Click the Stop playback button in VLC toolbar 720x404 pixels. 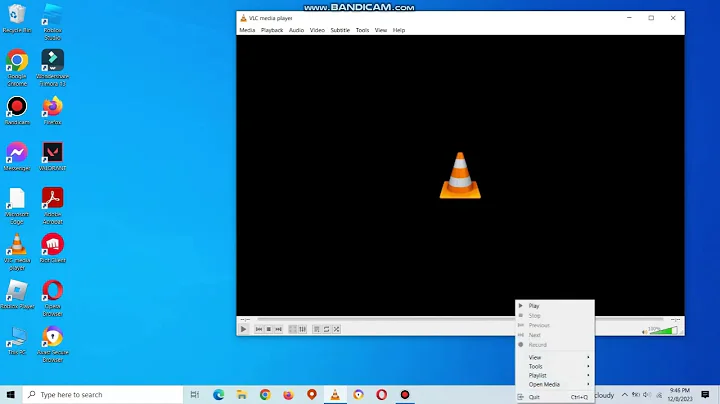click(269, 329)
